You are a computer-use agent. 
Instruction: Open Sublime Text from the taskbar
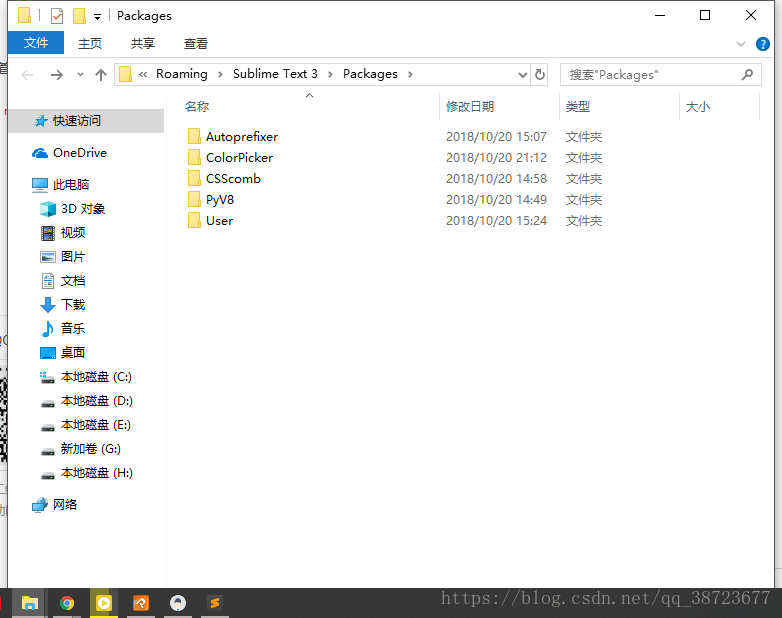[214, 603]
